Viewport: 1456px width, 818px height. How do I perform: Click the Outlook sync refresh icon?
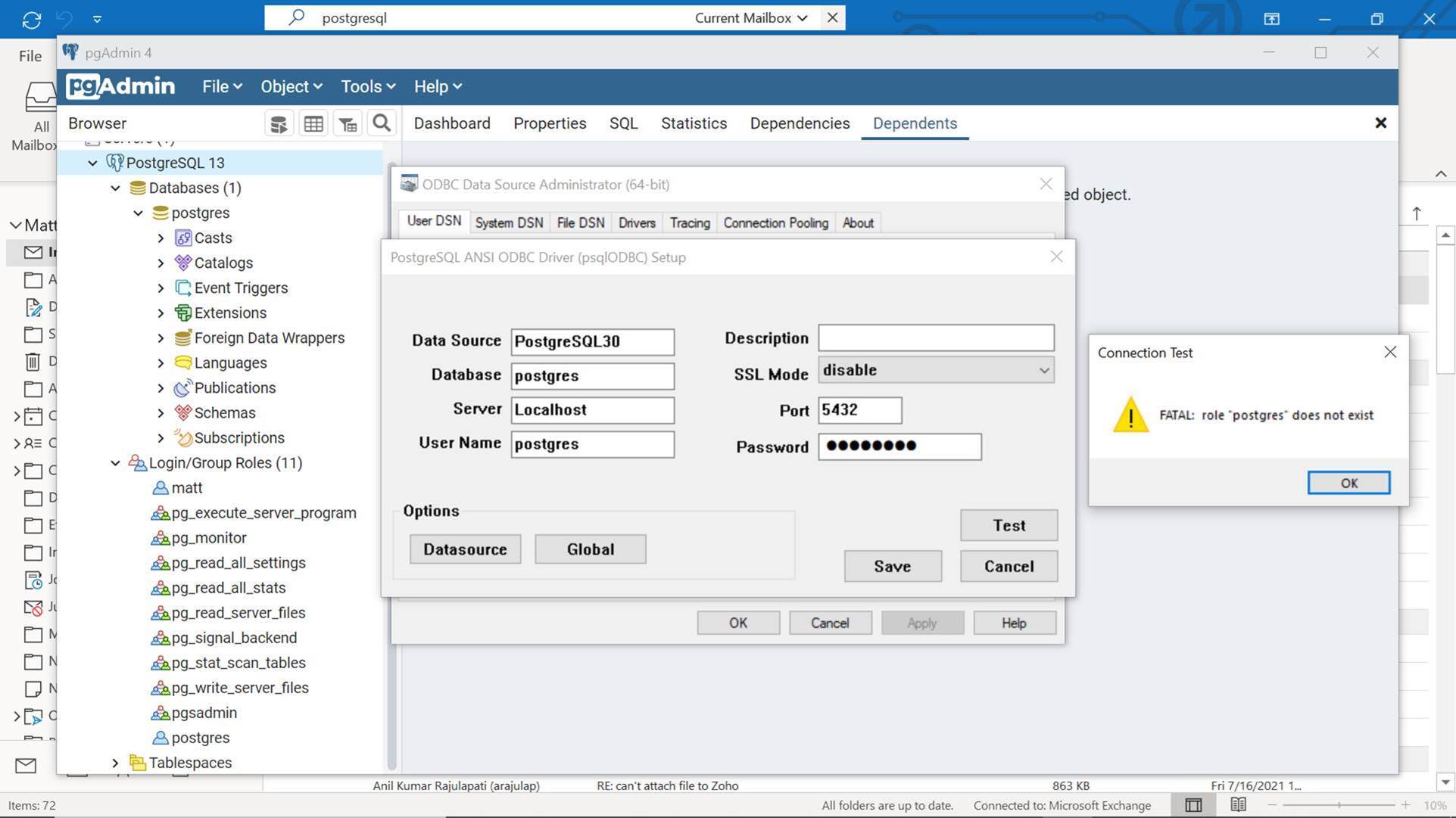click(x=32, y=19)
